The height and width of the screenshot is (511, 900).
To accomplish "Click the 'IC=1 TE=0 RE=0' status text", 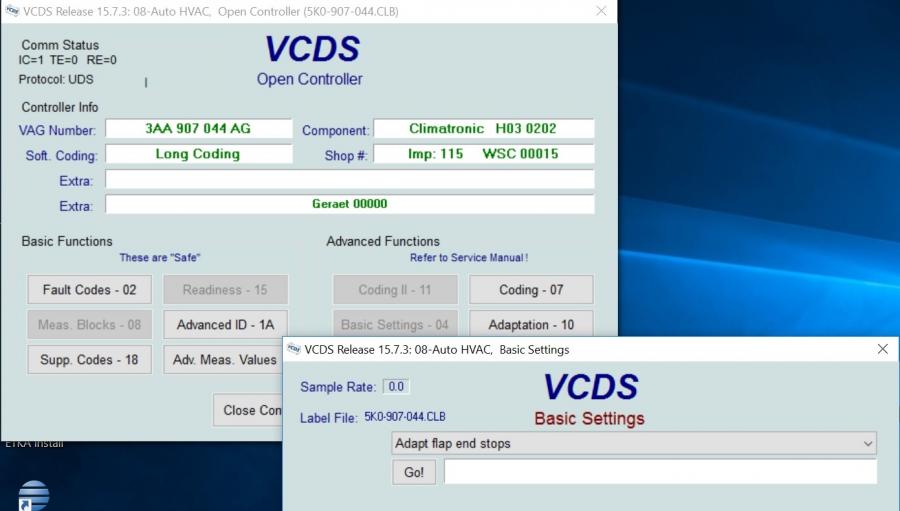I will coord(68,60).
